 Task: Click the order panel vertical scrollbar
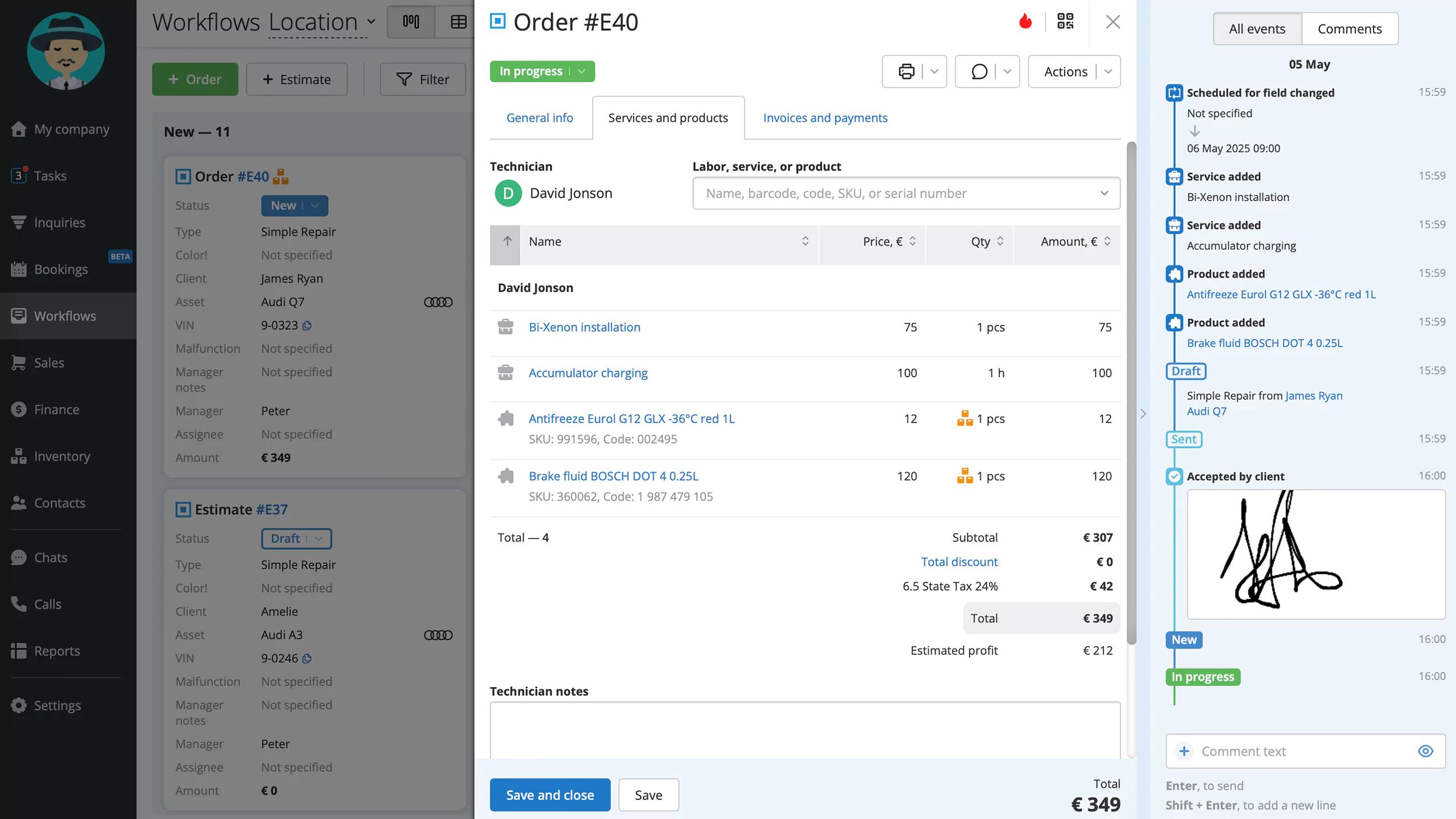point(1131,392)
